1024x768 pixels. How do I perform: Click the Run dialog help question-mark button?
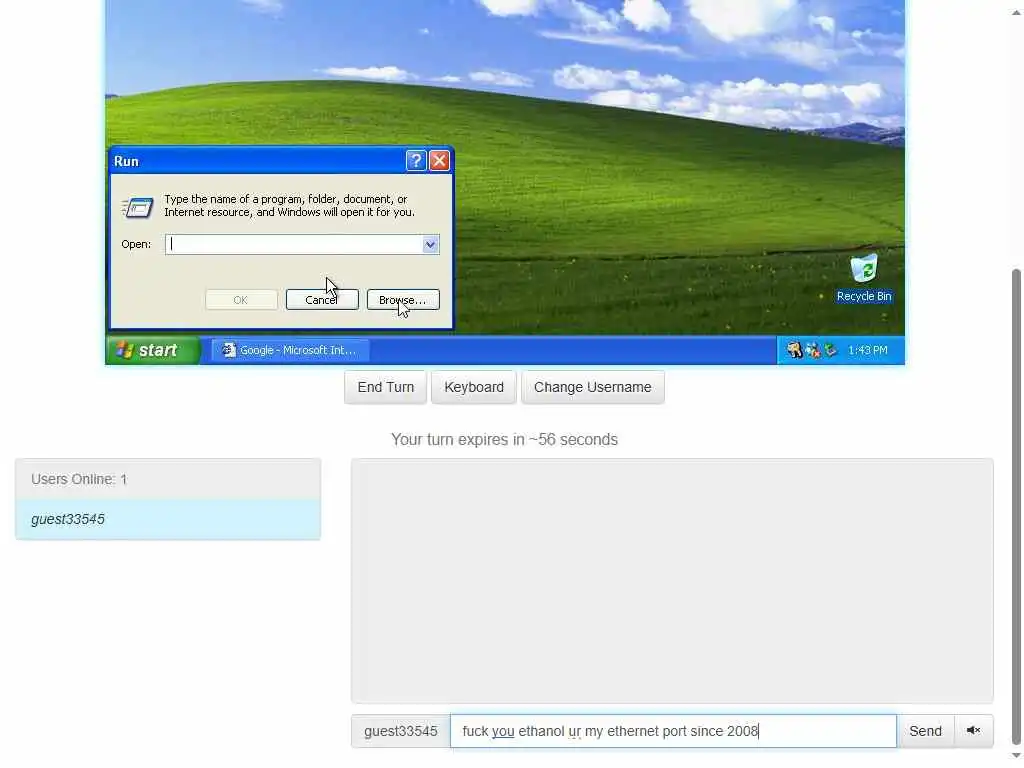click(x=416, y=161)
